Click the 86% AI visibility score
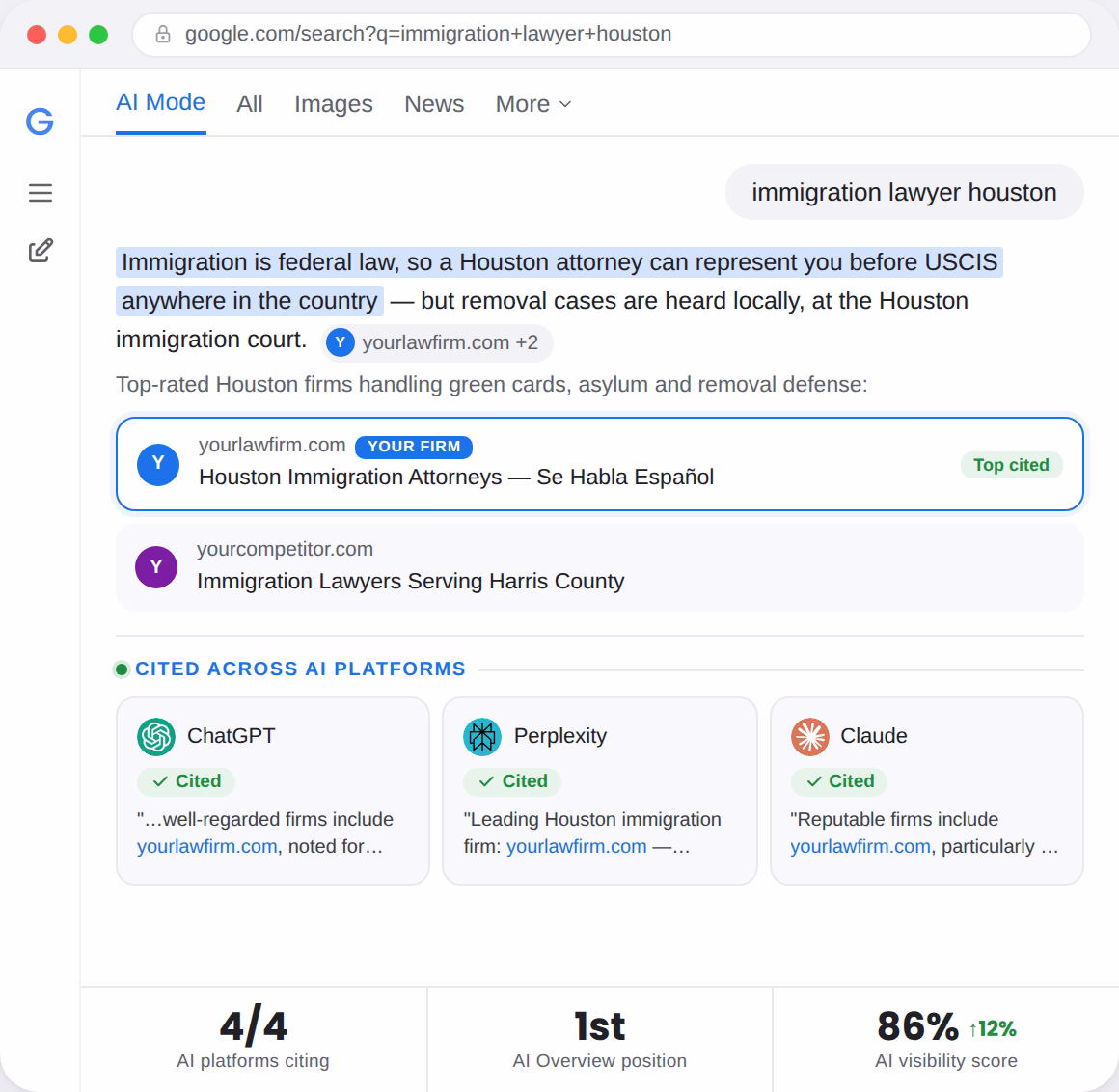The height and width of the screenshot is (1092, 1119). click(x=946, y=1039)
